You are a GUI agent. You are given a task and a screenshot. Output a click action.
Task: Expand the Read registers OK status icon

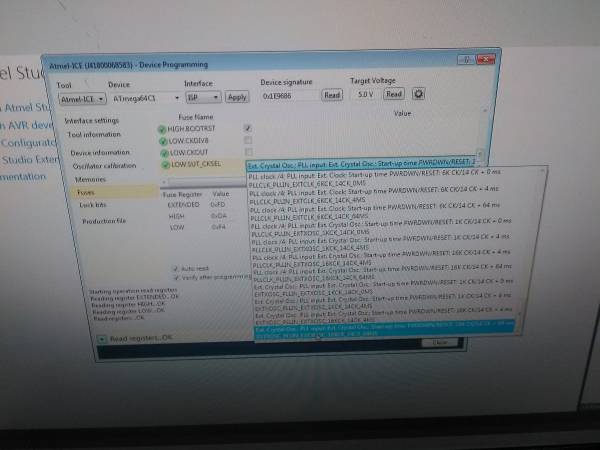[102, 339]
